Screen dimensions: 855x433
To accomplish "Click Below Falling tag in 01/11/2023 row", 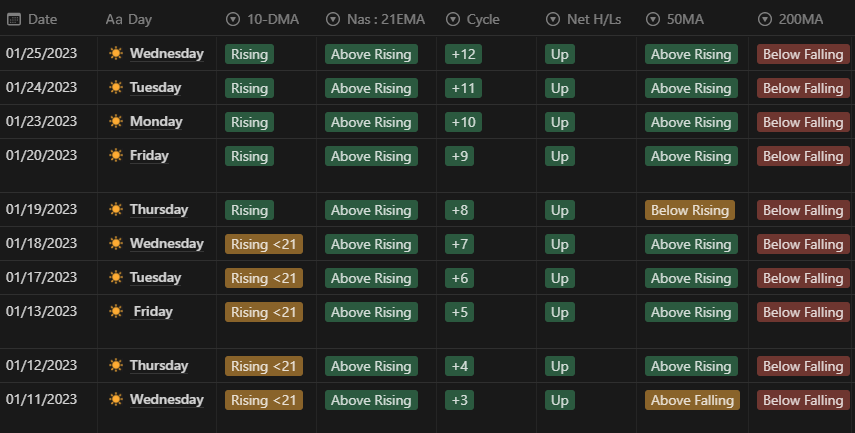I will click(x=803, y=400).
